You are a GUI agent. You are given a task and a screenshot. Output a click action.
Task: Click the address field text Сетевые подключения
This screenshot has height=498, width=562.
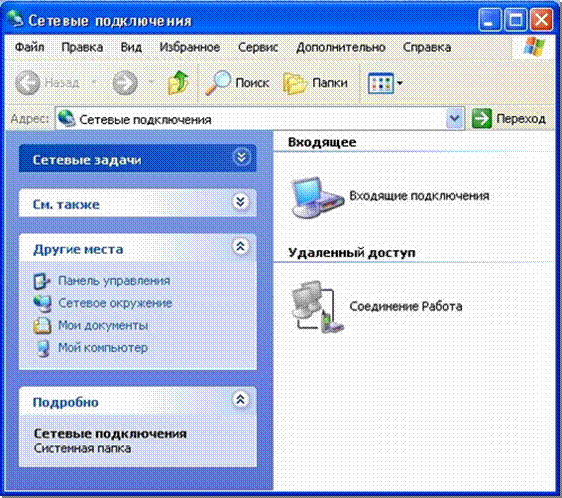(x=145, y=119)
